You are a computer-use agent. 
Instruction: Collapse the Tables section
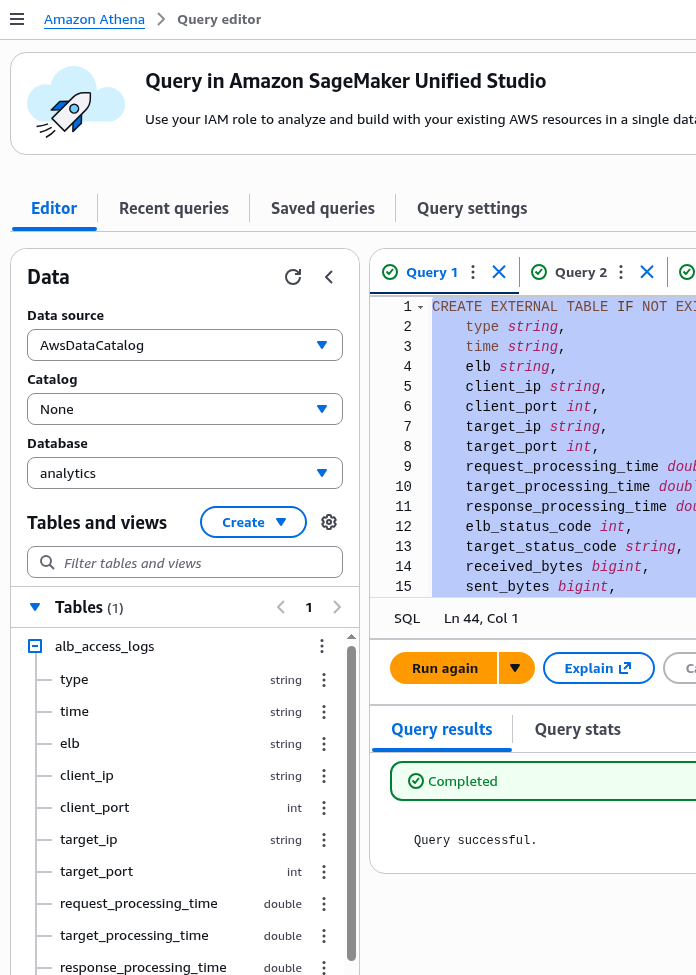click(x=35, y=607)
